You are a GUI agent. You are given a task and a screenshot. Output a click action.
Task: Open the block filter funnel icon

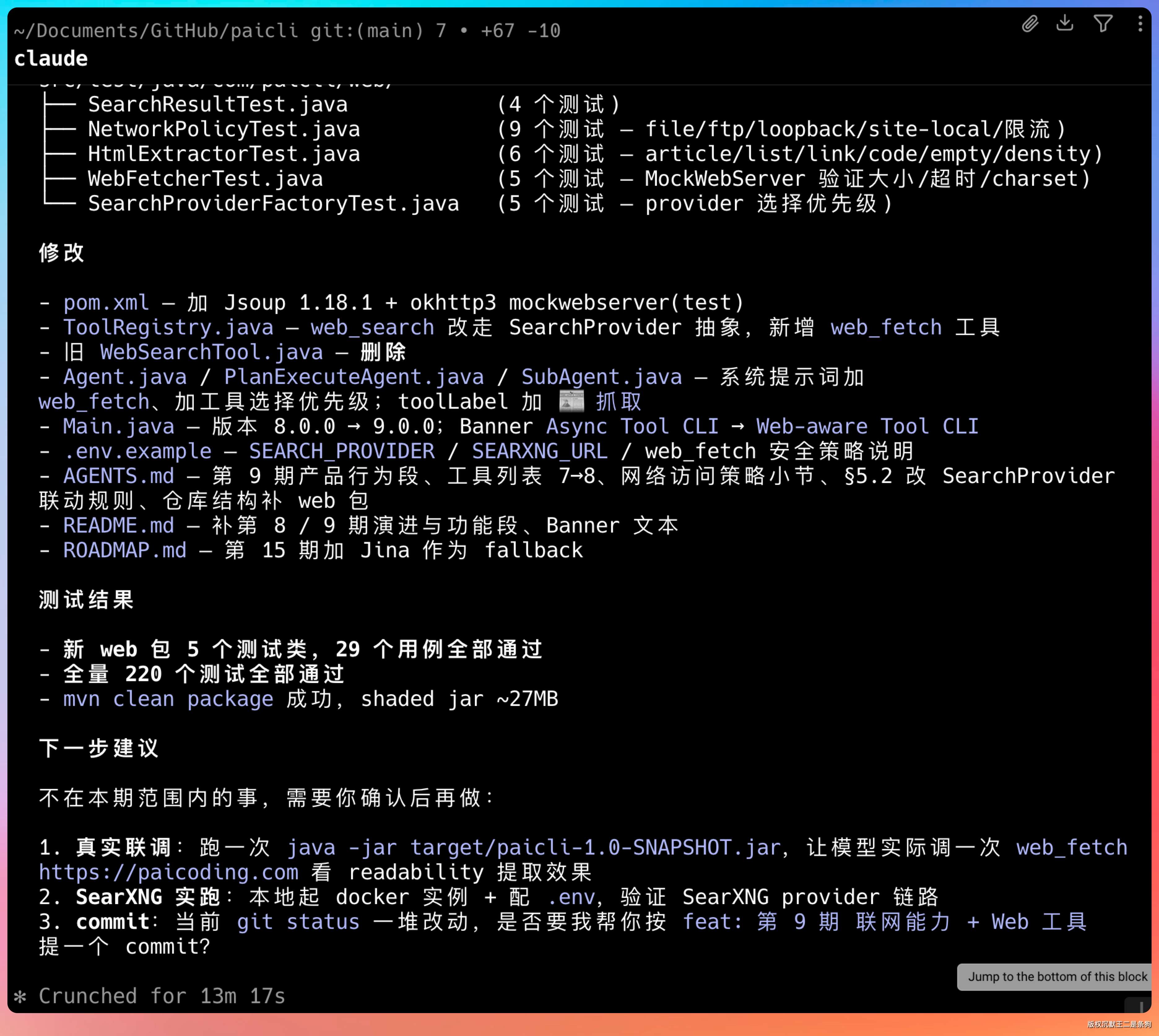coord(1103,24)
